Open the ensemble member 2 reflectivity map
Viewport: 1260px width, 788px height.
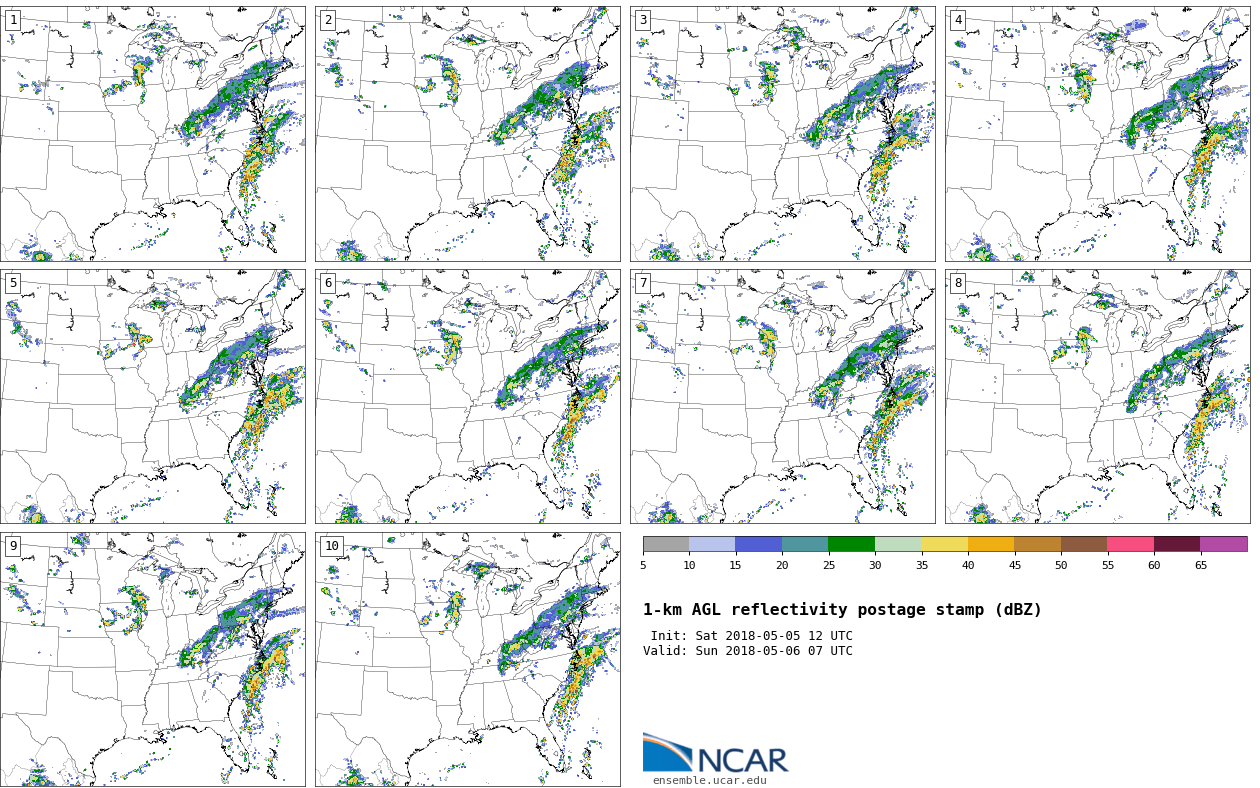coord(467,134)
